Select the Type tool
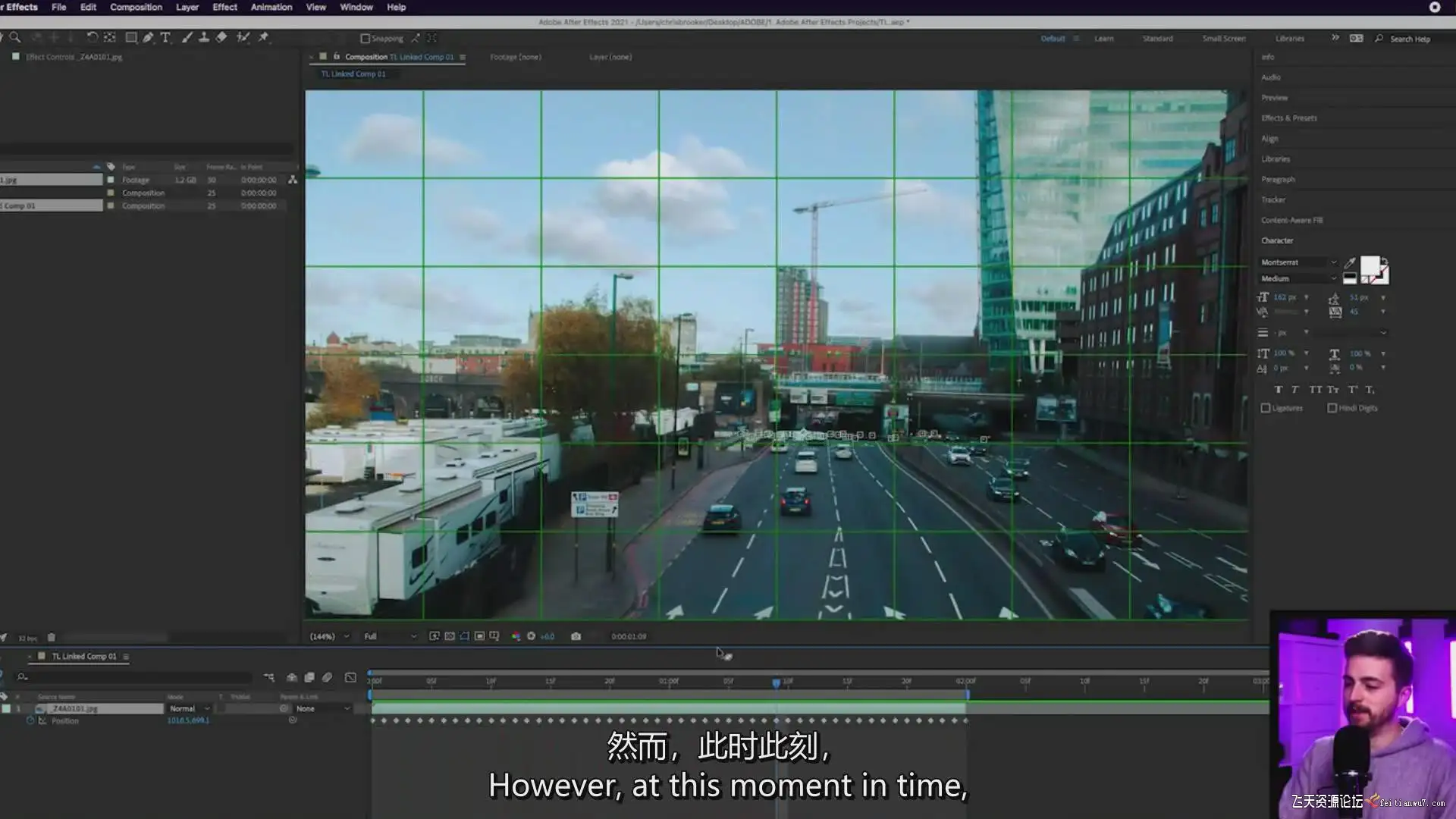 point(165,37)
